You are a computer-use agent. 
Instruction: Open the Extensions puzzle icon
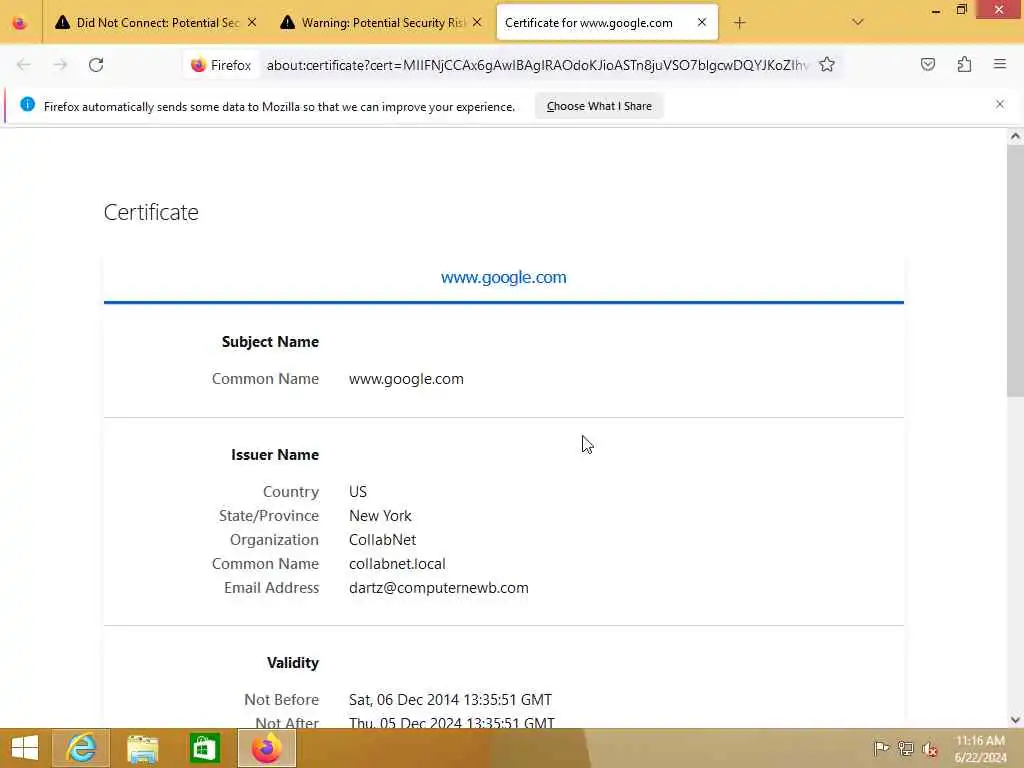[x=964, y=65]
